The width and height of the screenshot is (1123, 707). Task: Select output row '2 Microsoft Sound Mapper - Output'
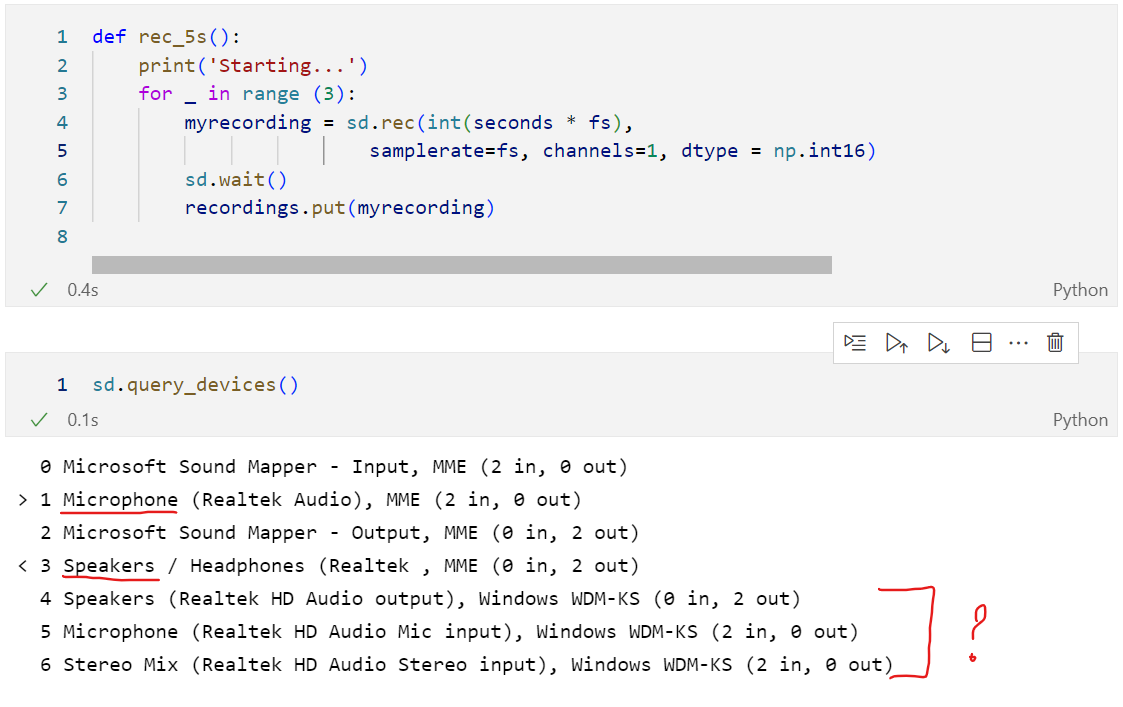click(x=339, y=533)
